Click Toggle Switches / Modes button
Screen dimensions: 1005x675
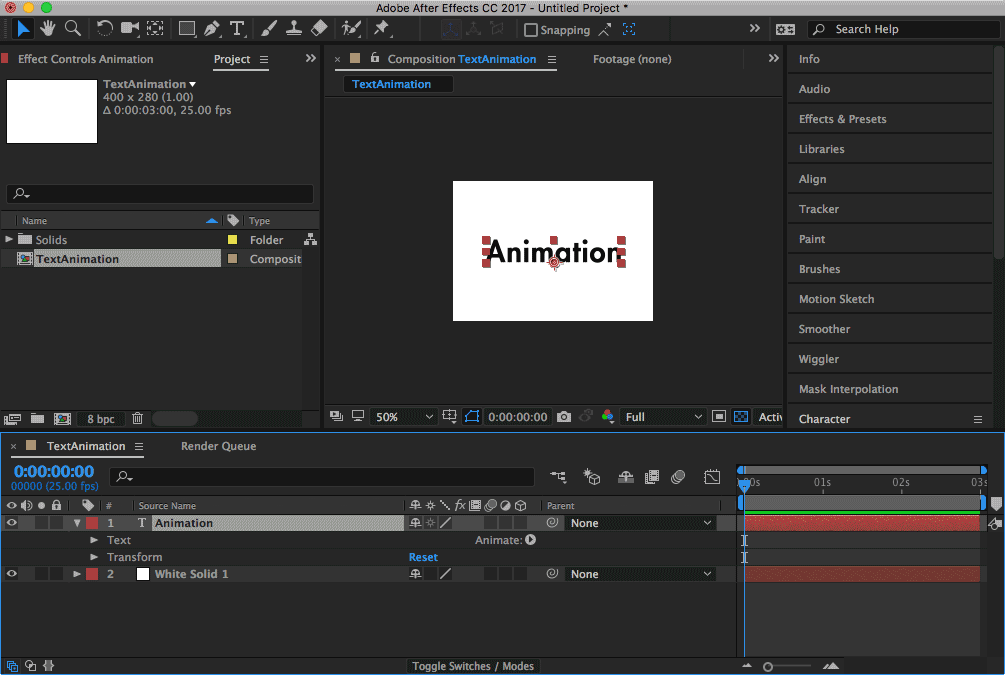(x=473, y=666)
